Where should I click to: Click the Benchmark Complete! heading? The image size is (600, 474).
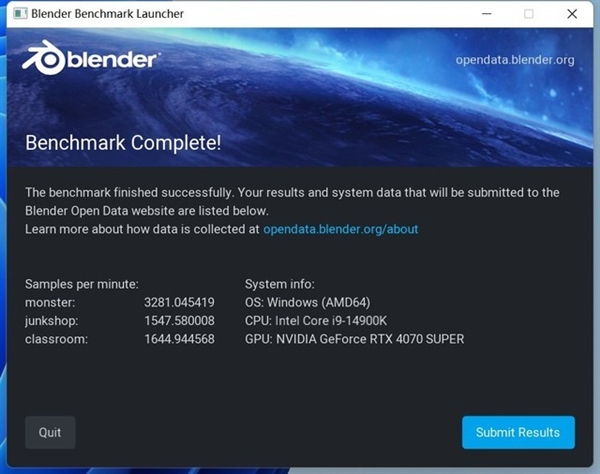[122, 142]
